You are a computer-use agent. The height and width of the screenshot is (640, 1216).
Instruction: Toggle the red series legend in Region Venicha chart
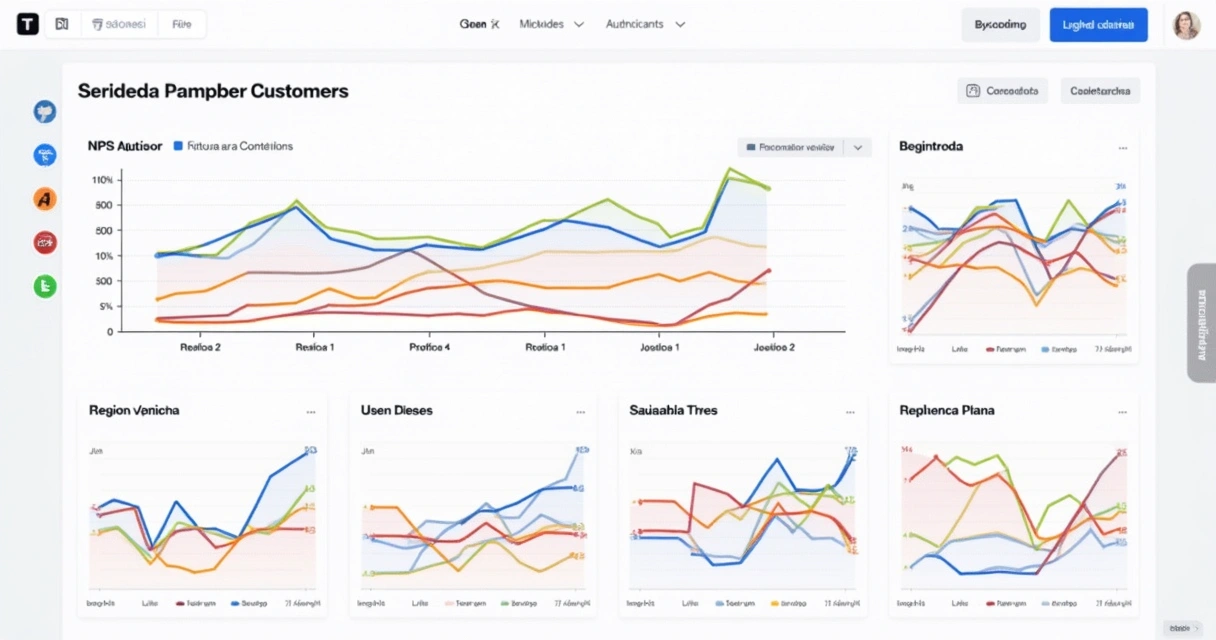coord(196,604)
